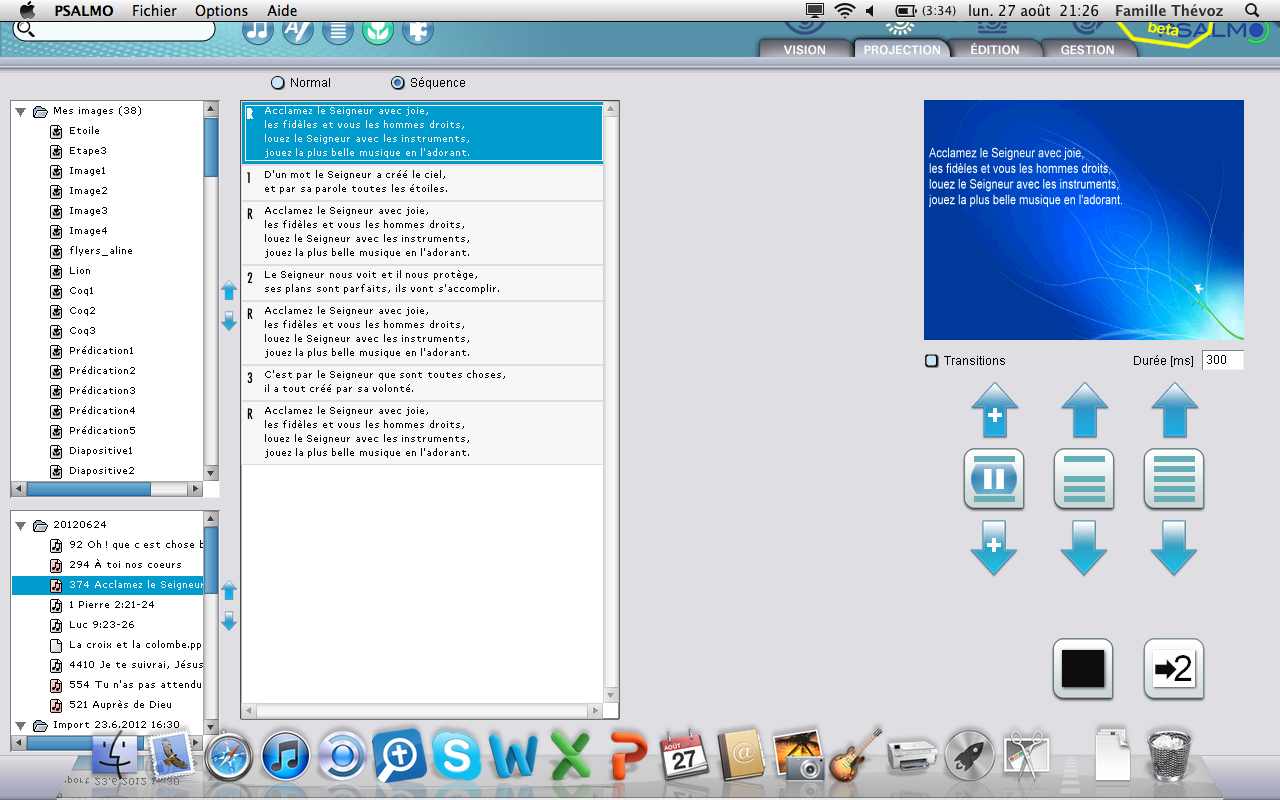Switch to the VISION tab
The width and height of the screenshot is (1280, 800).
click(x=804, y=49)
